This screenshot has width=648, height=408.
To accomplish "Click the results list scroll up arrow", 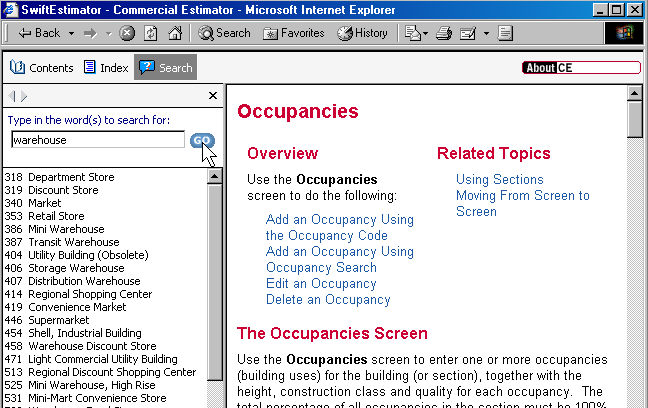I will click(x=214, y=177).
